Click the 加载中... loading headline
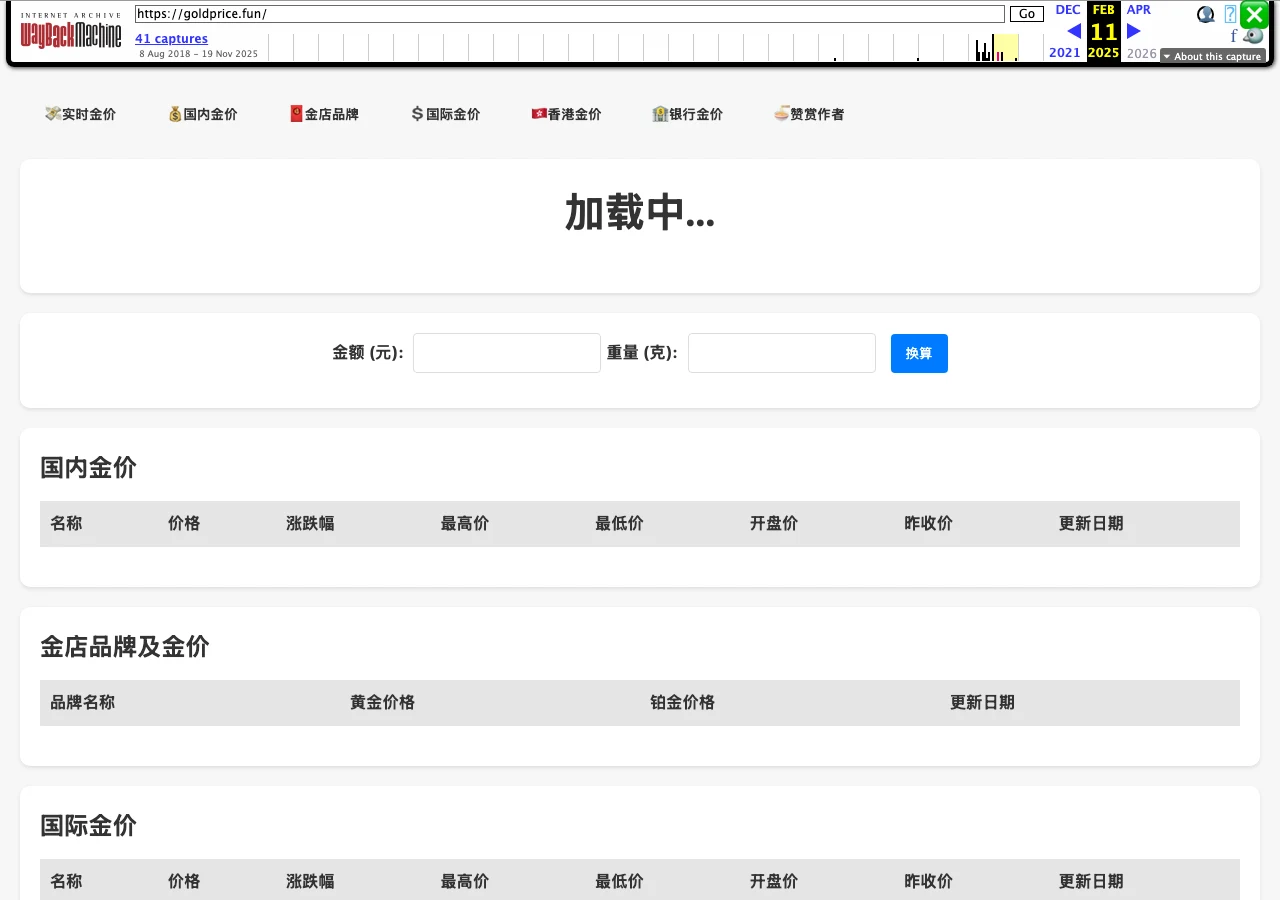The width and height of the screenshot is (1280, 900). 640,212
